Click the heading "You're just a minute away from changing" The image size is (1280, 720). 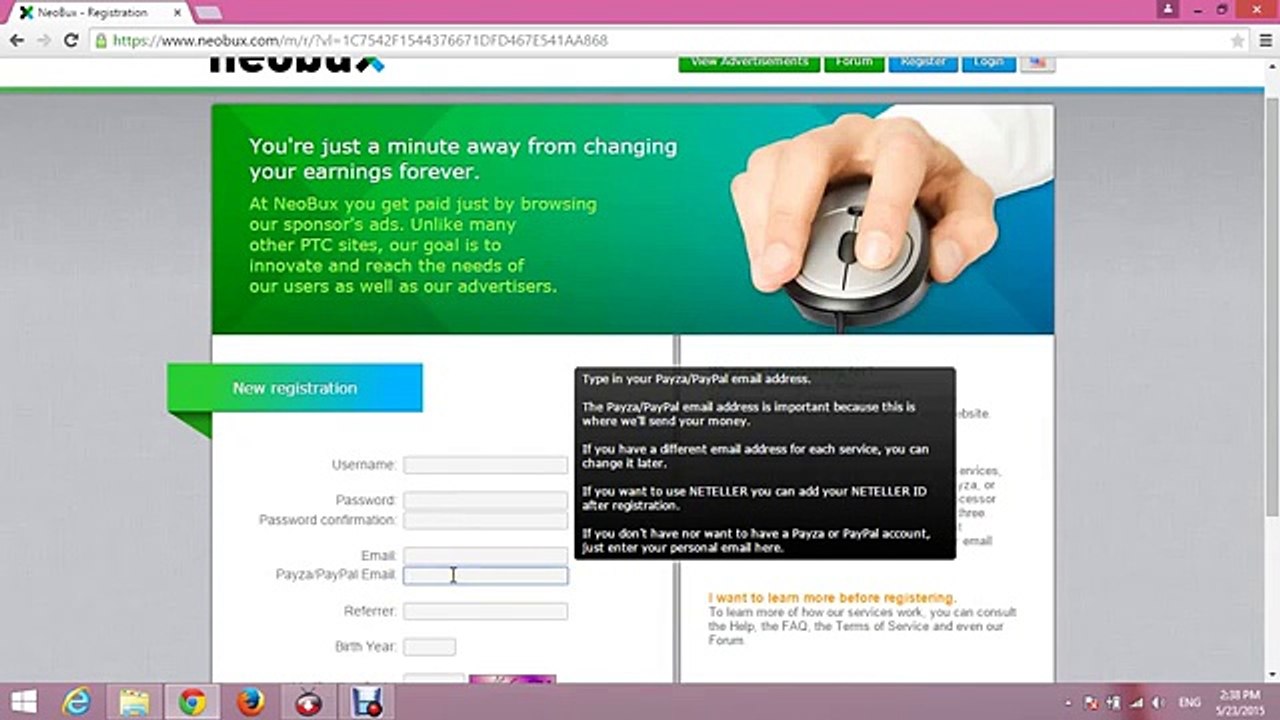click(463, 146)
